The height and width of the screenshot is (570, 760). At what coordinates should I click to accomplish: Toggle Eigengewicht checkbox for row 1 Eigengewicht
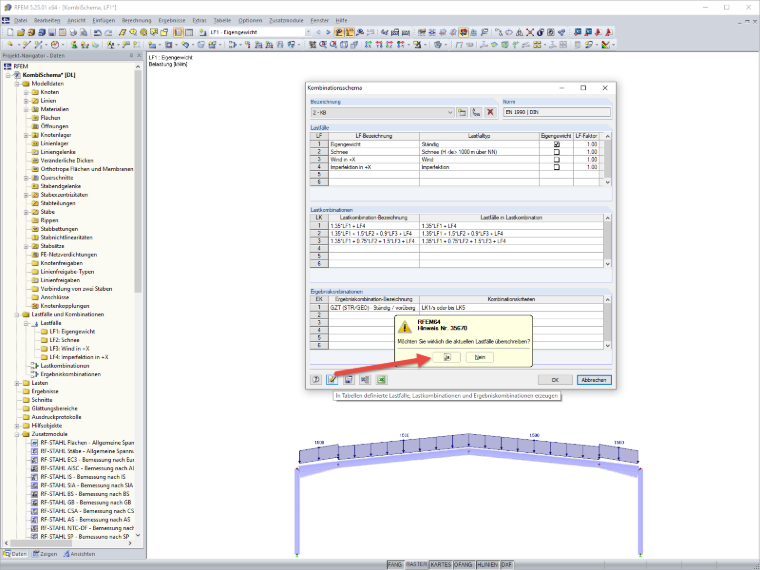pos(556,144)
